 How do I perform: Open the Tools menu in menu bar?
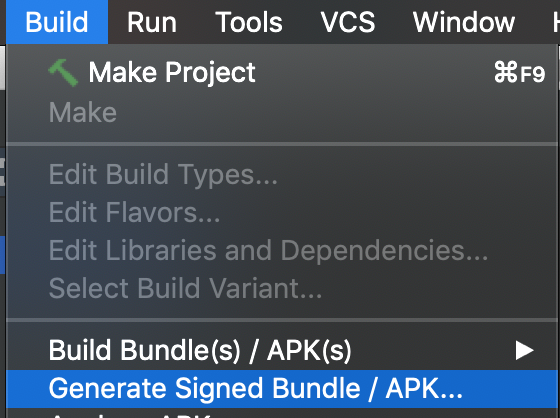click(249, 22)
